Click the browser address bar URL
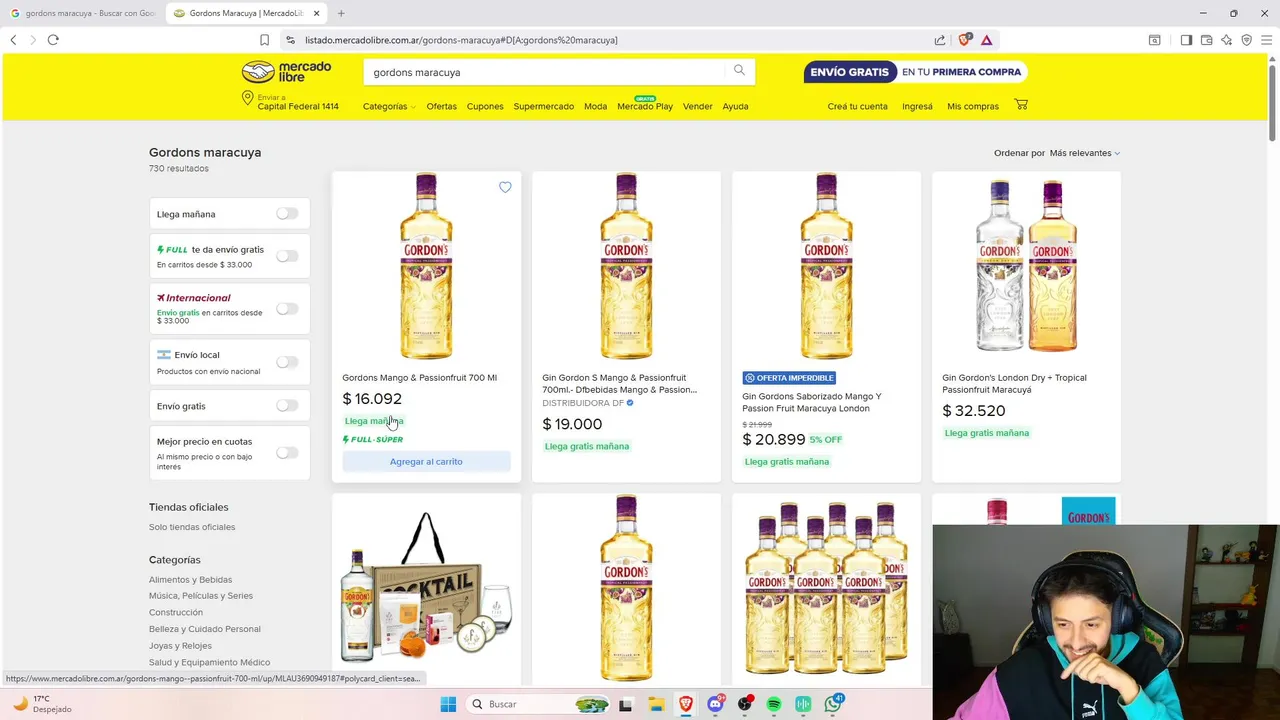1280x720 pixels. [461, 40]
